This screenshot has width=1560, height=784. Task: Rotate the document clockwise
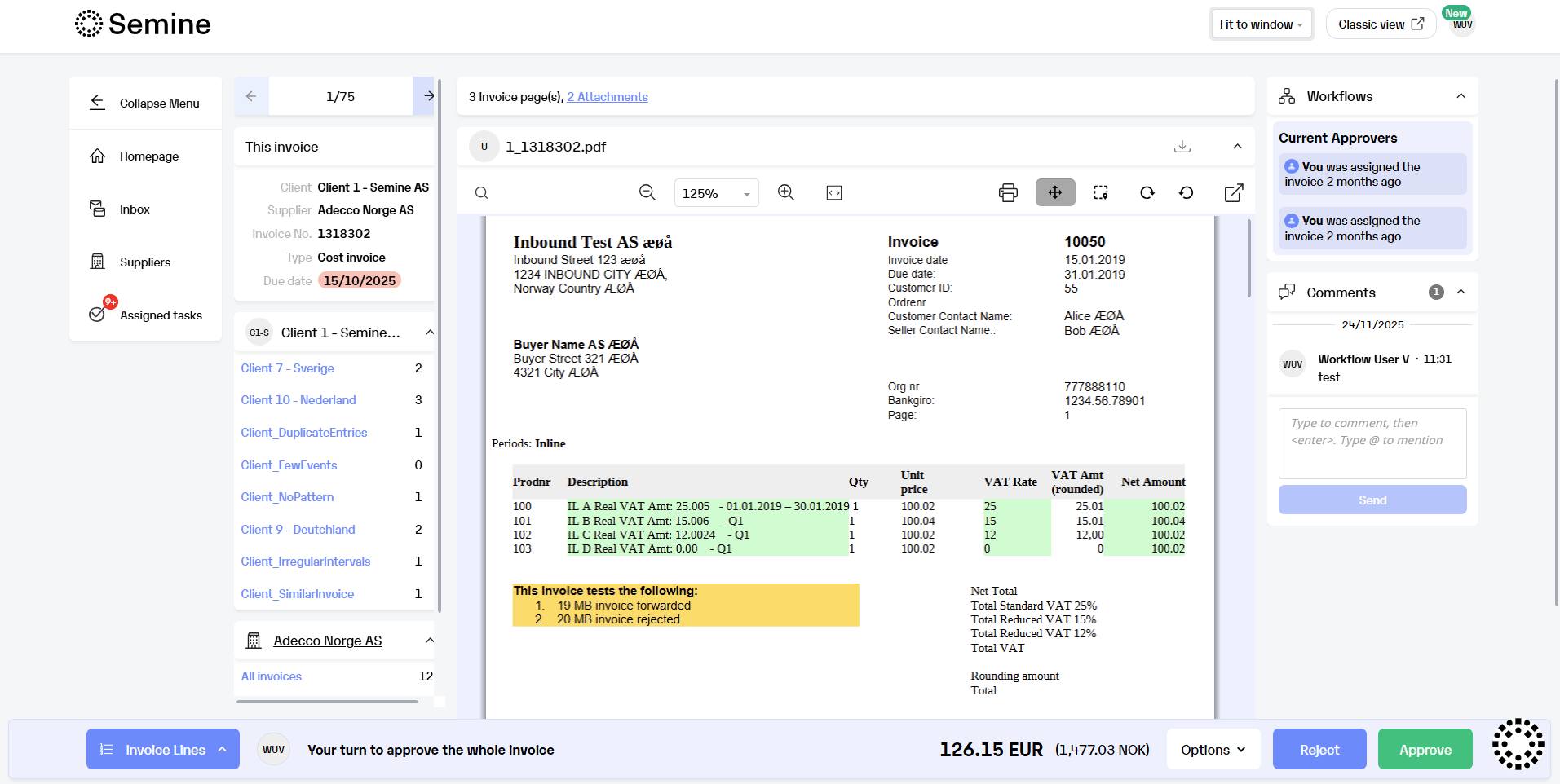click(x=1147, y=193)
